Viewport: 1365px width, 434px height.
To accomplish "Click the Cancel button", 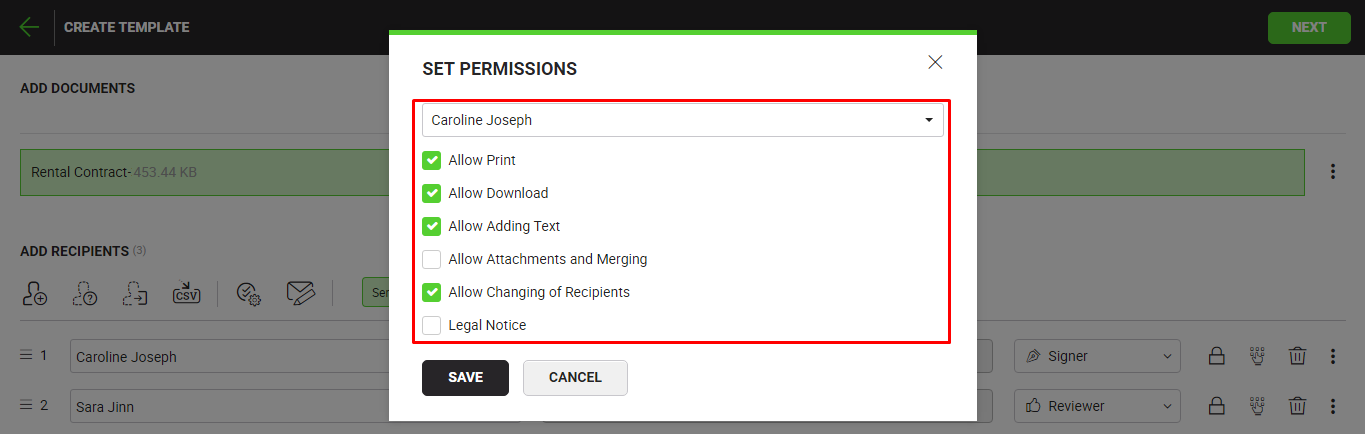I will [x=575, y=377].
